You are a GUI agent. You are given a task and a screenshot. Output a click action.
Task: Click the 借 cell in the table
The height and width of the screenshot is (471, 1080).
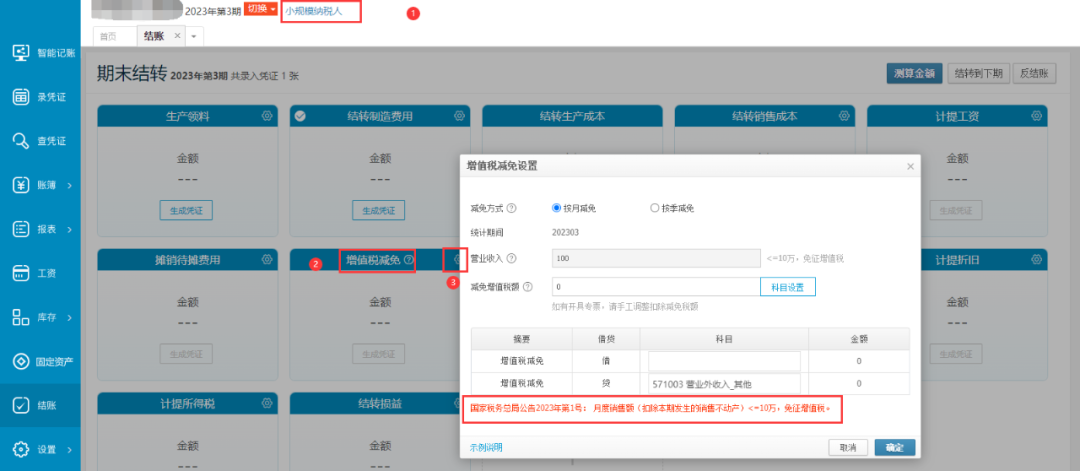coord(606,361)
